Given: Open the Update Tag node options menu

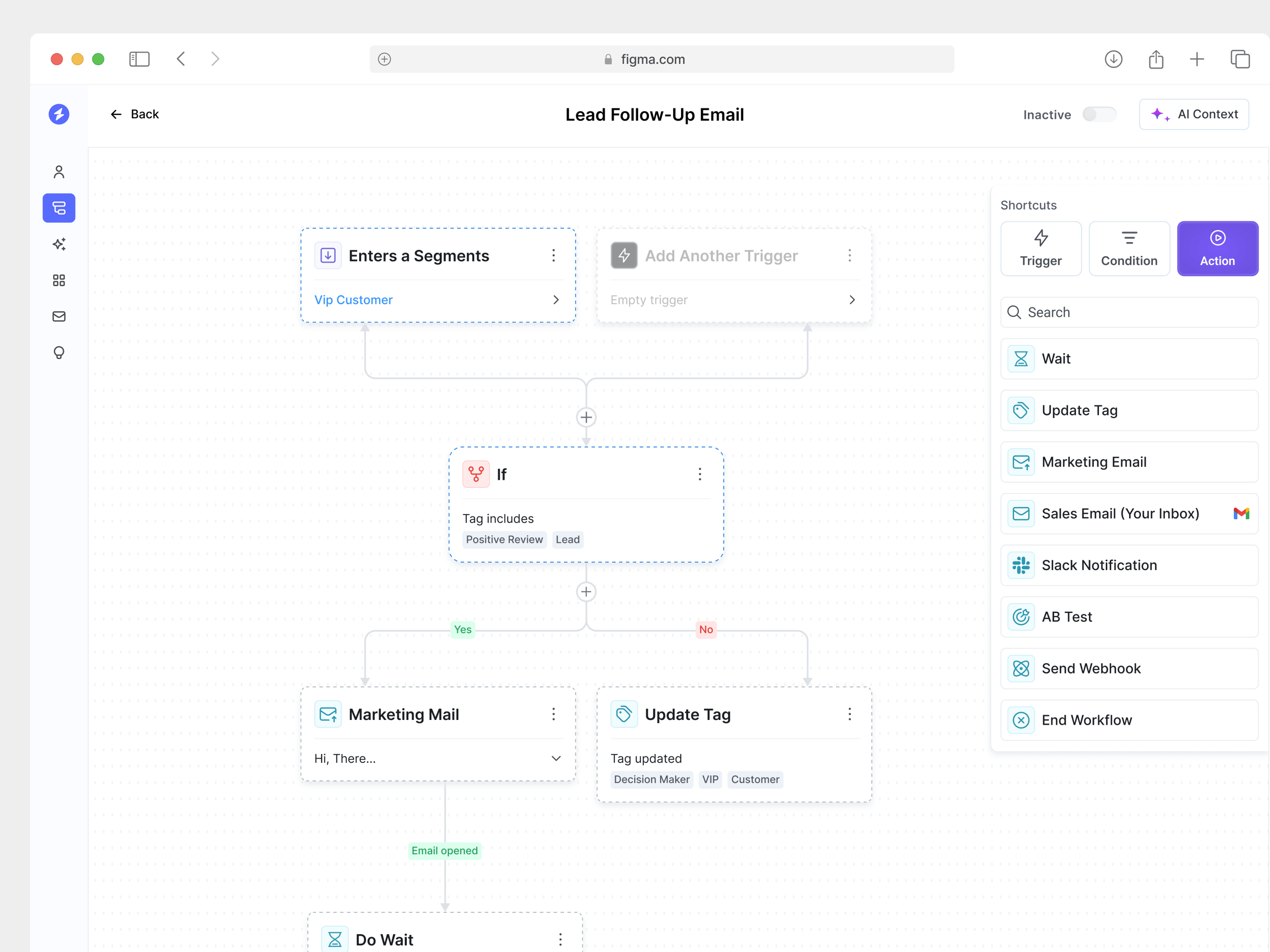Looking at the screenshot, I should click(850, 714).
